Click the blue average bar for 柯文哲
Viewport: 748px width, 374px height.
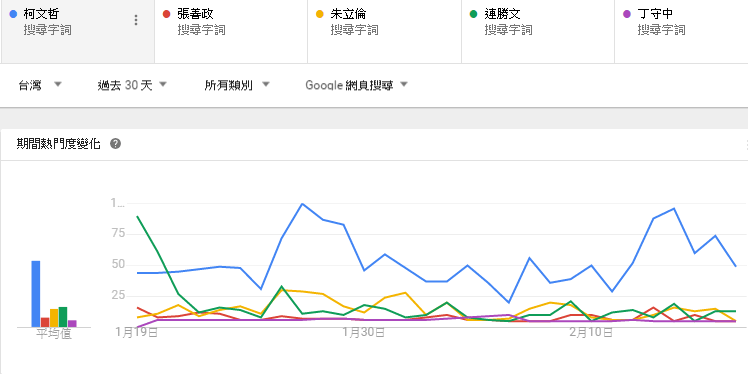36,294
